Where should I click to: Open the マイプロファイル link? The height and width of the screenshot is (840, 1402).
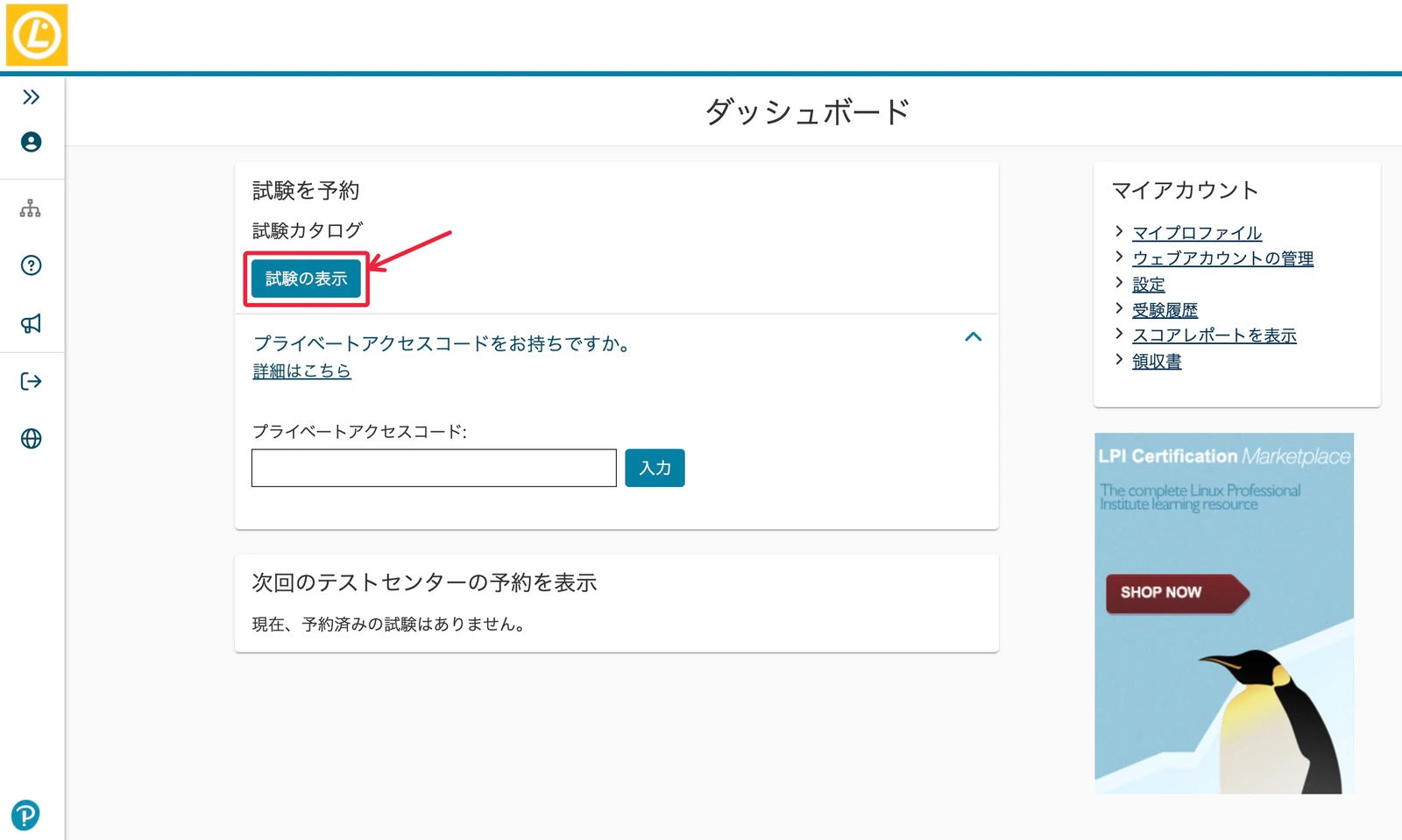coord(1197,233)
